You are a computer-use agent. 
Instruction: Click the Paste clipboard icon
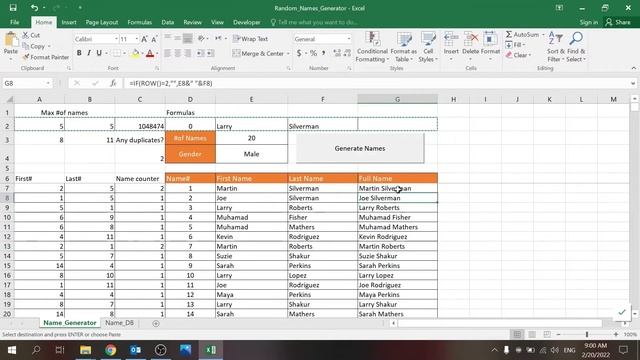click(11, 40)
